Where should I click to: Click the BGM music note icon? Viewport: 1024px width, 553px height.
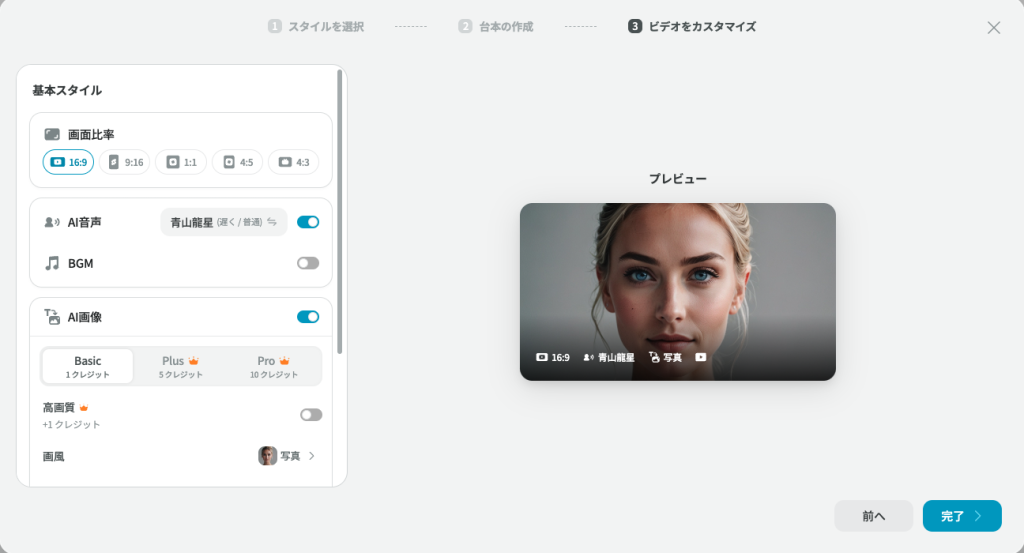(52, 263)
